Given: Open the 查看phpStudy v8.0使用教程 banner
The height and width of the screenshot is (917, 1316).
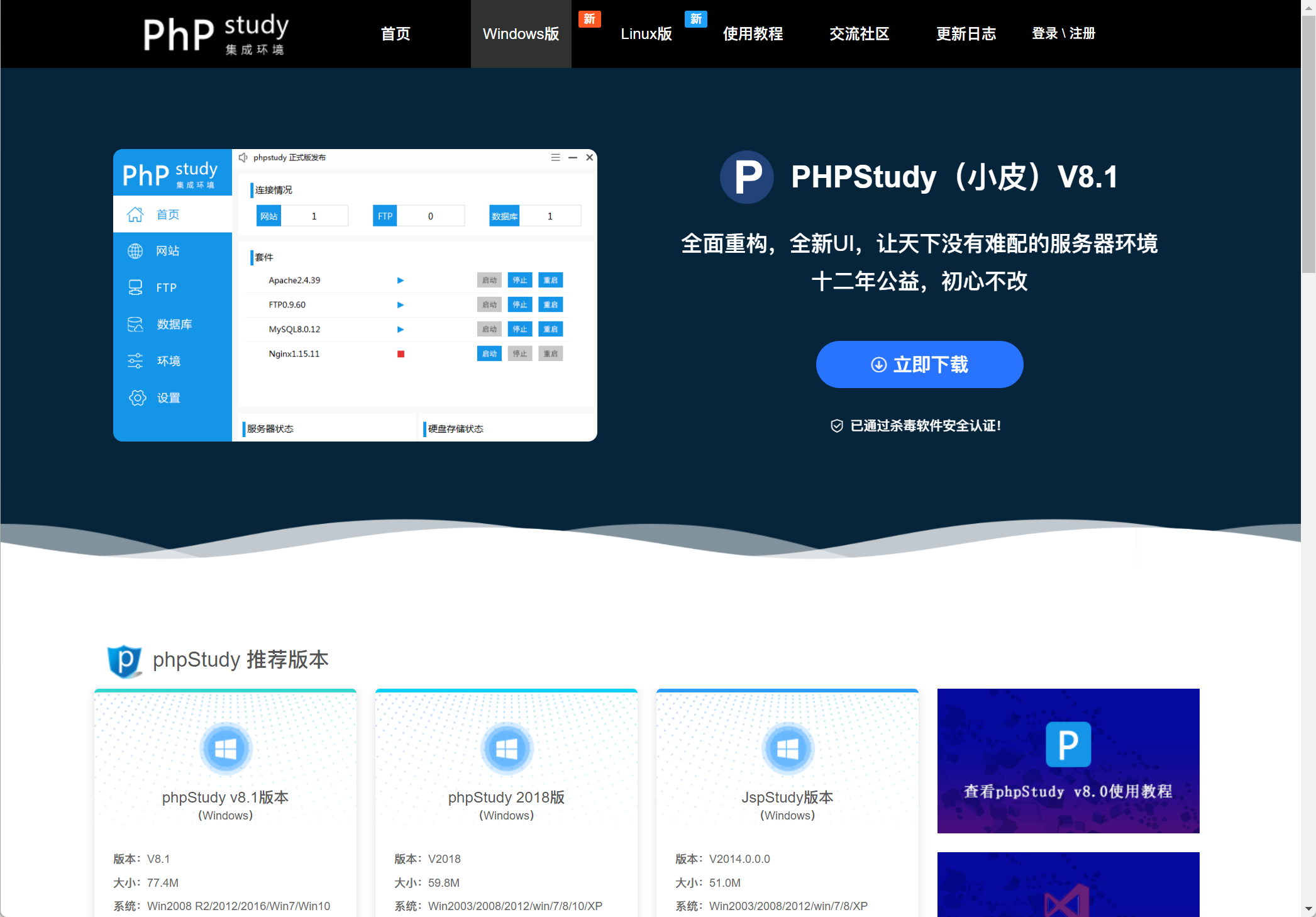Looking at the screenshot, I should pos(1068,761).
